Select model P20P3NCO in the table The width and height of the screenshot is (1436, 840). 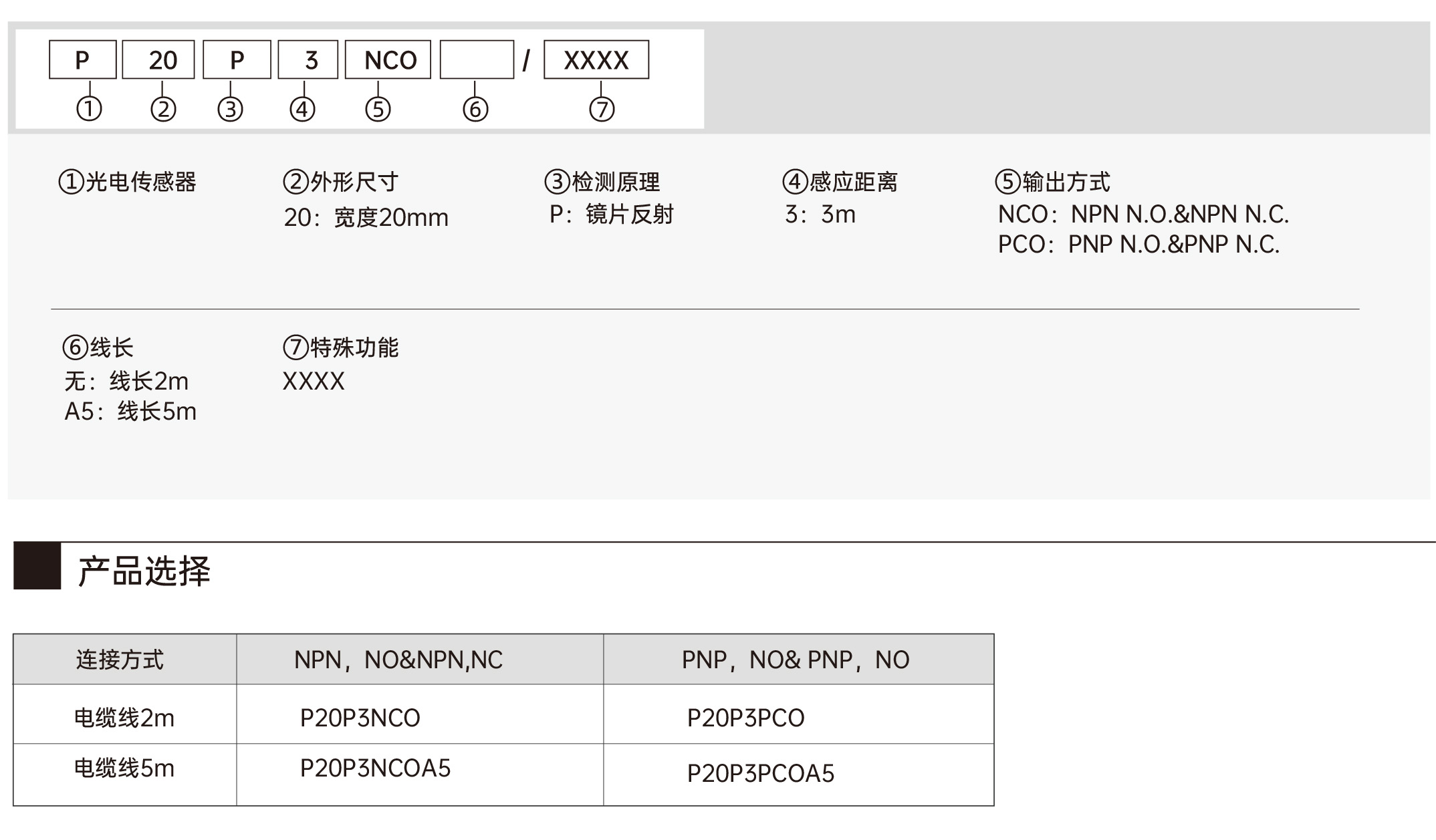point(360,718)
